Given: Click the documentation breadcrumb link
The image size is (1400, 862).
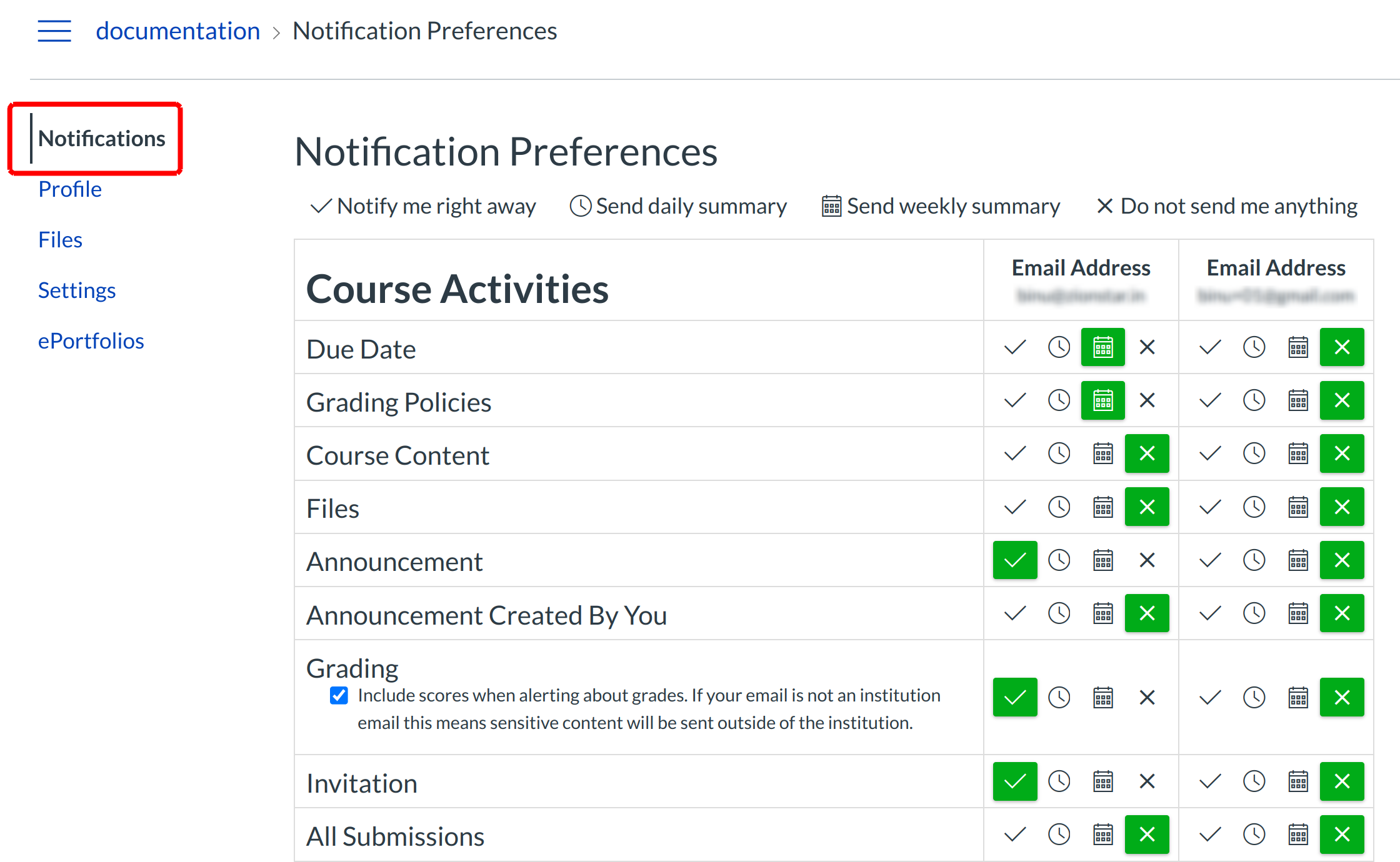Looking at the screenshot, I should (177, 31).
